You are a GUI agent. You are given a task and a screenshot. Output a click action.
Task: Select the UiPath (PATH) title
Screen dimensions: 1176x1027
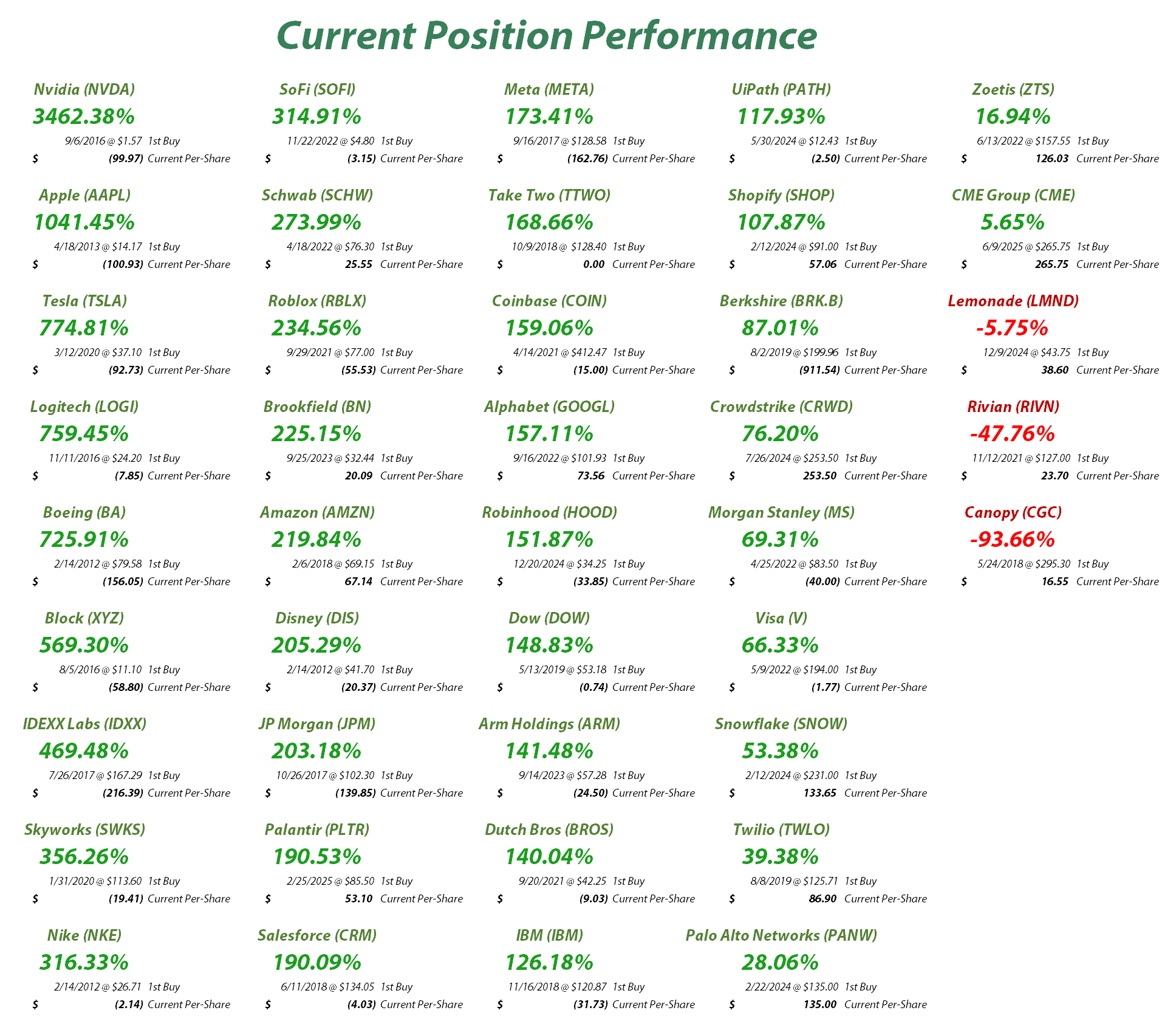coord(781,89)
